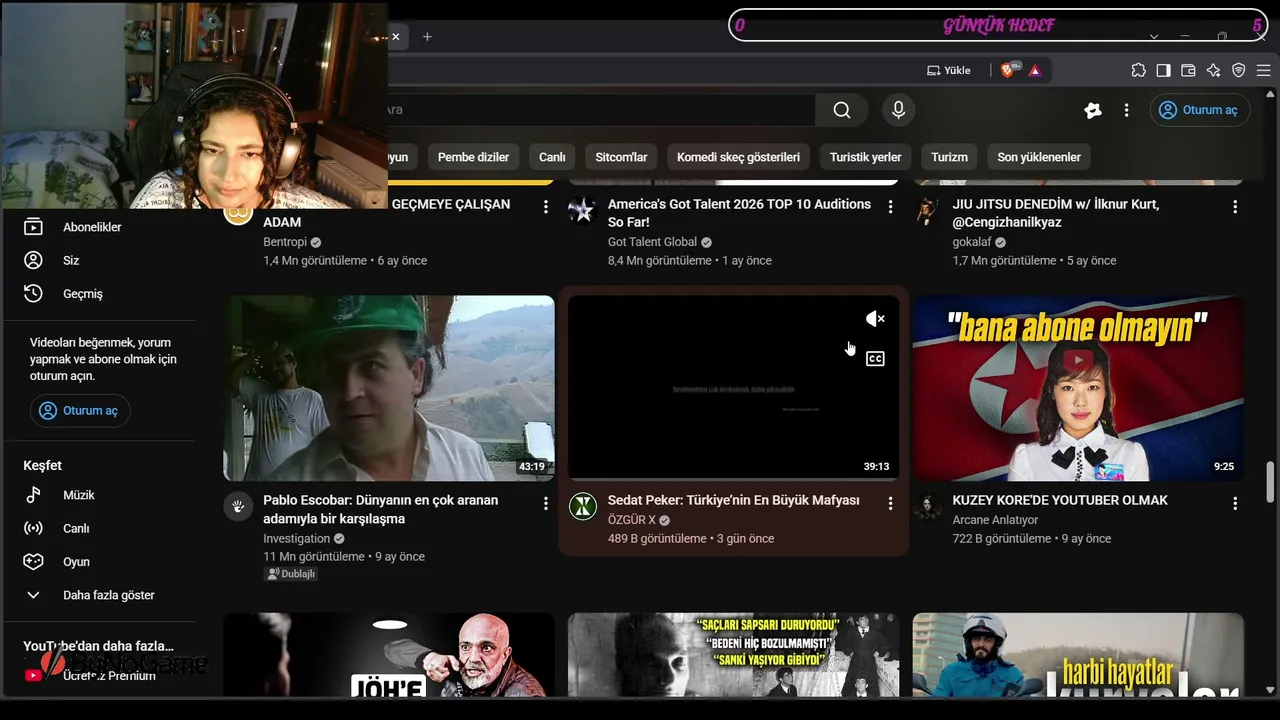Select the Komedi skeç gösterileri chip
Viewport: 1280px width, 720px height.
738,157
